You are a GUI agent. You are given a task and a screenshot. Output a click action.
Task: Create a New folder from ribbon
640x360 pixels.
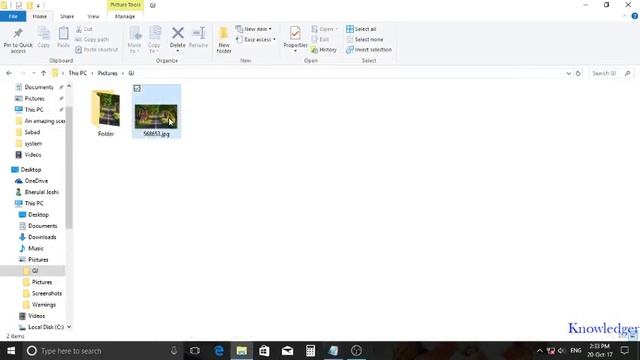tap(224, 40)
